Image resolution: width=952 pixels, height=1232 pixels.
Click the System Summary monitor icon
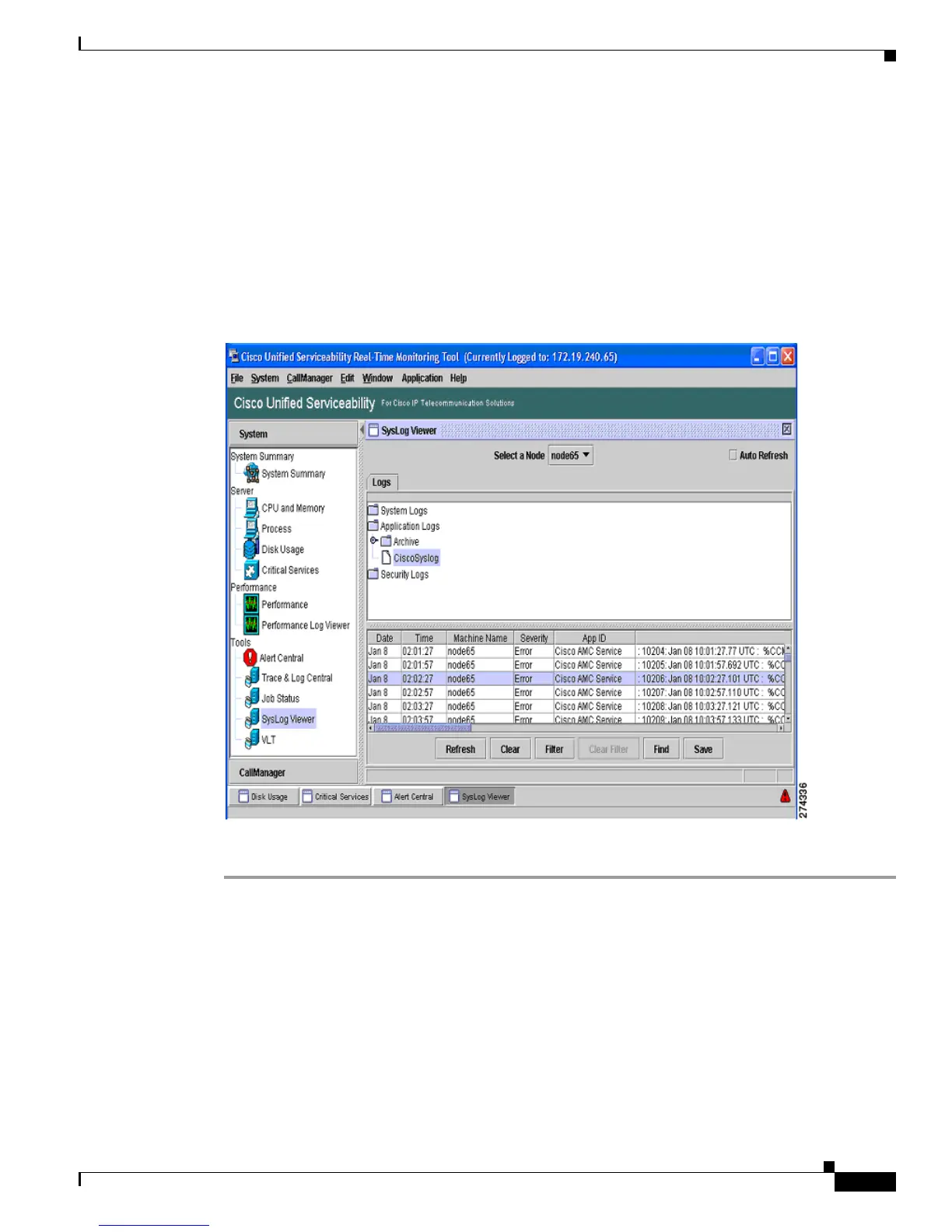[251, 472]
